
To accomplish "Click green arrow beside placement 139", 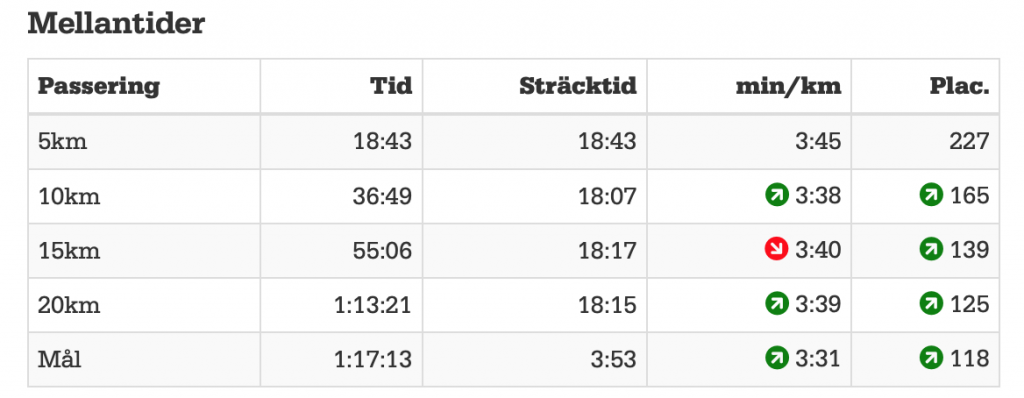I will click(931, 249).
